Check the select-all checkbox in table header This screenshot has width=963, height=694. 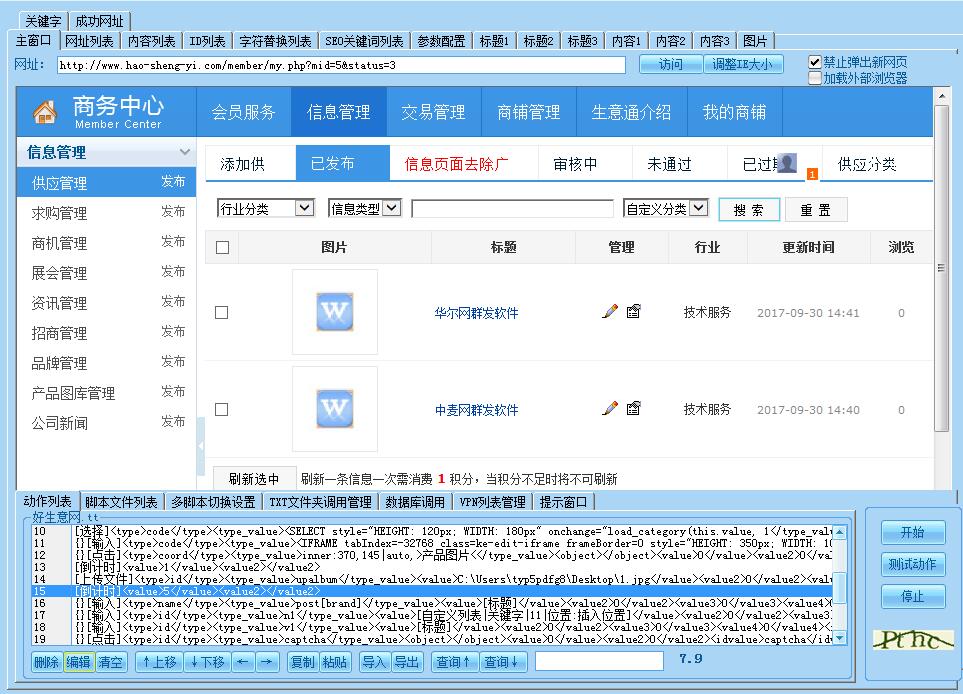point(222,248)
